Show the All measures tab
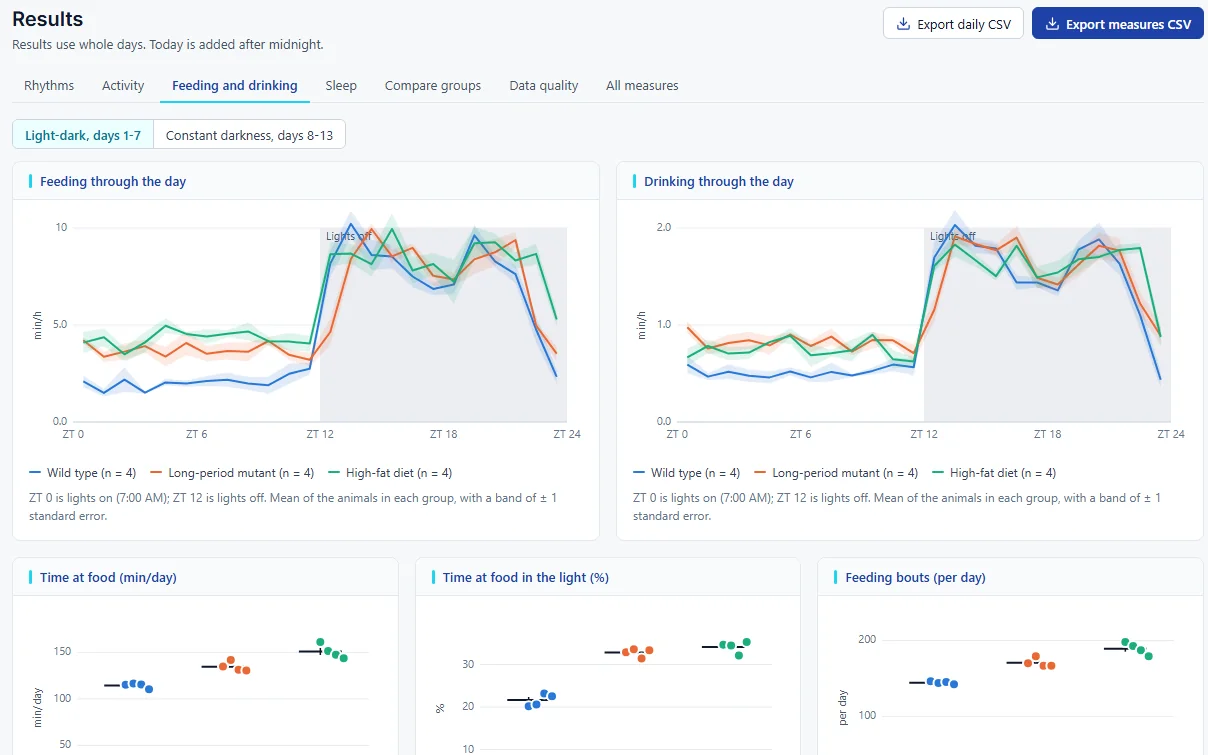 pyautogui.click(x=642, y=86)
